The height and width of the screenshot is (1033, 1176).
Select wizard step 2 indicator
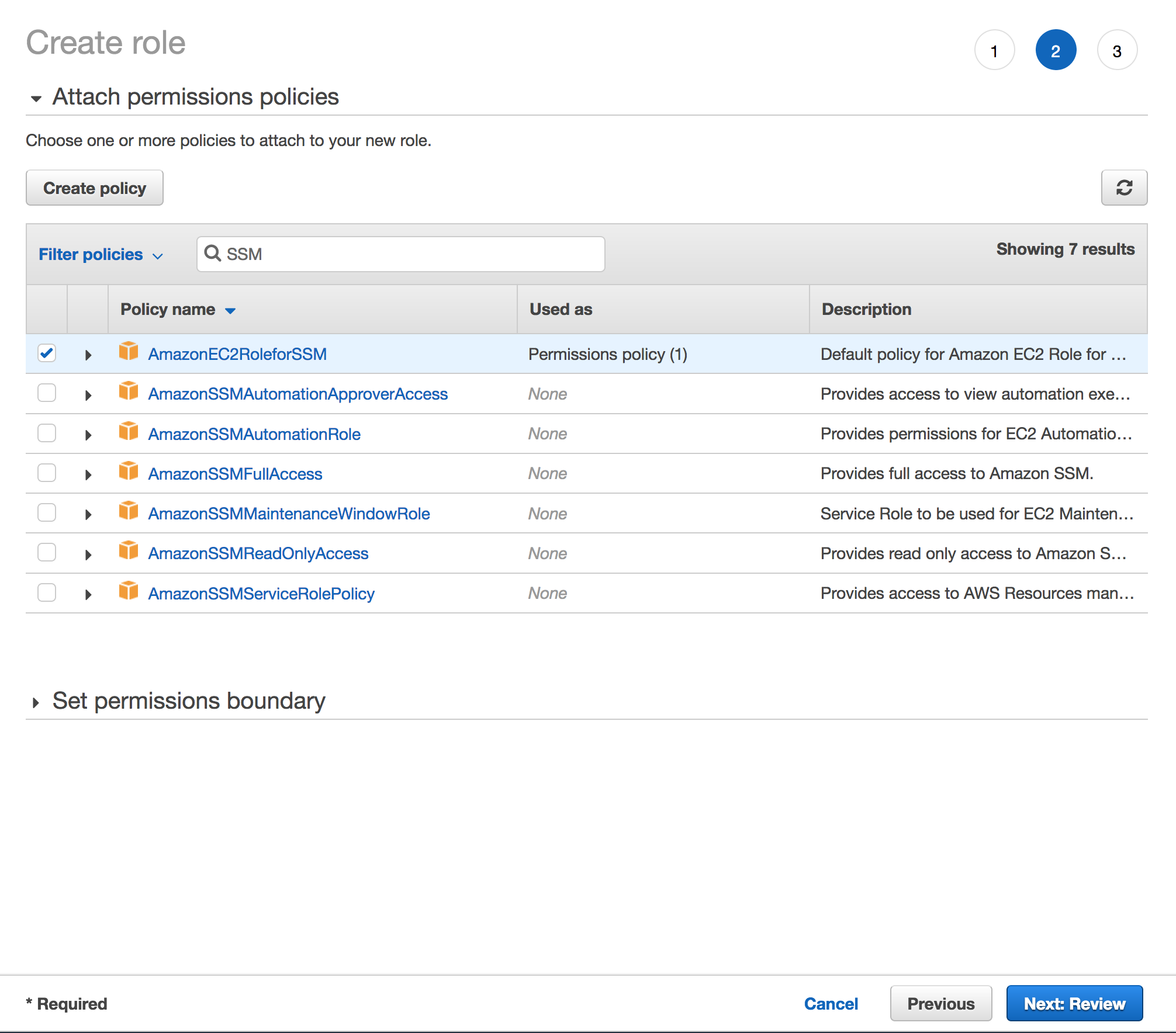coord(1056,50)
